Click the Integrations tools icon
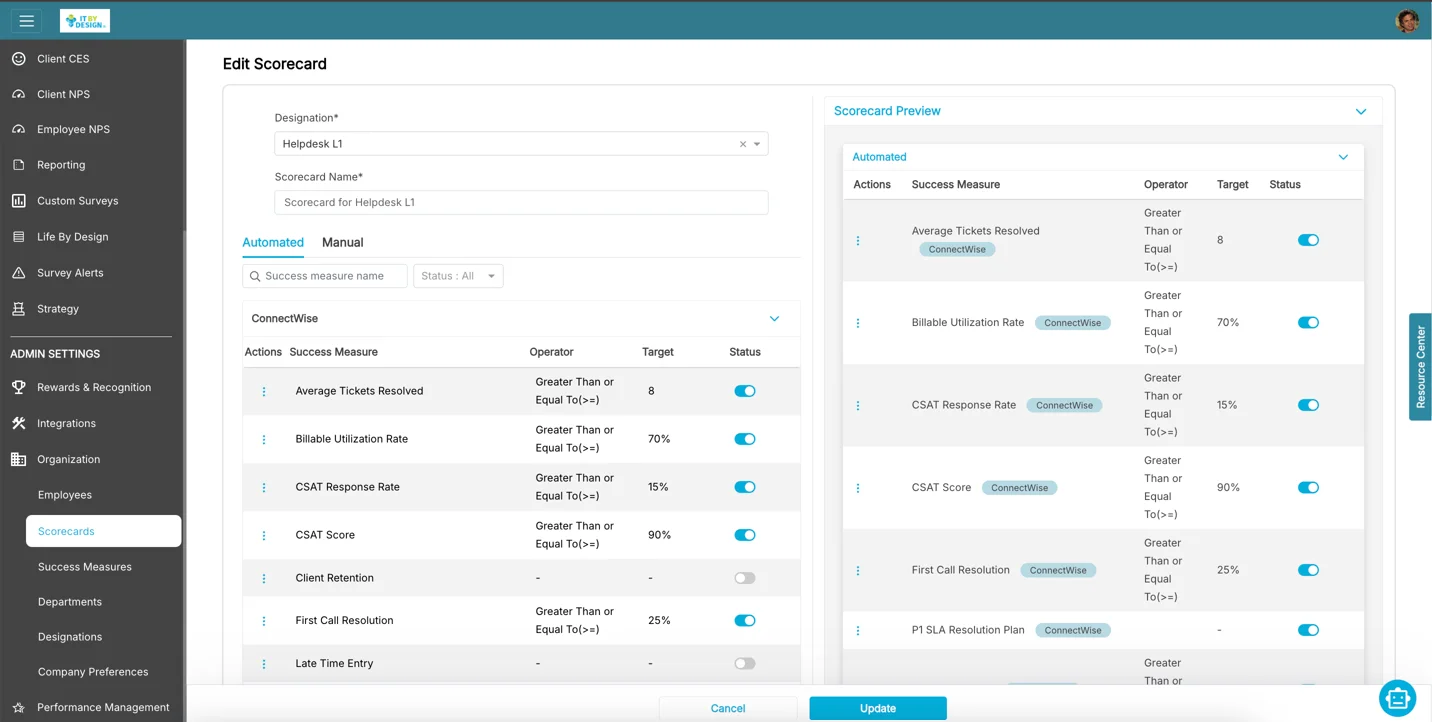The height and width of the screenshot is (722, 1432). point(18,423)
